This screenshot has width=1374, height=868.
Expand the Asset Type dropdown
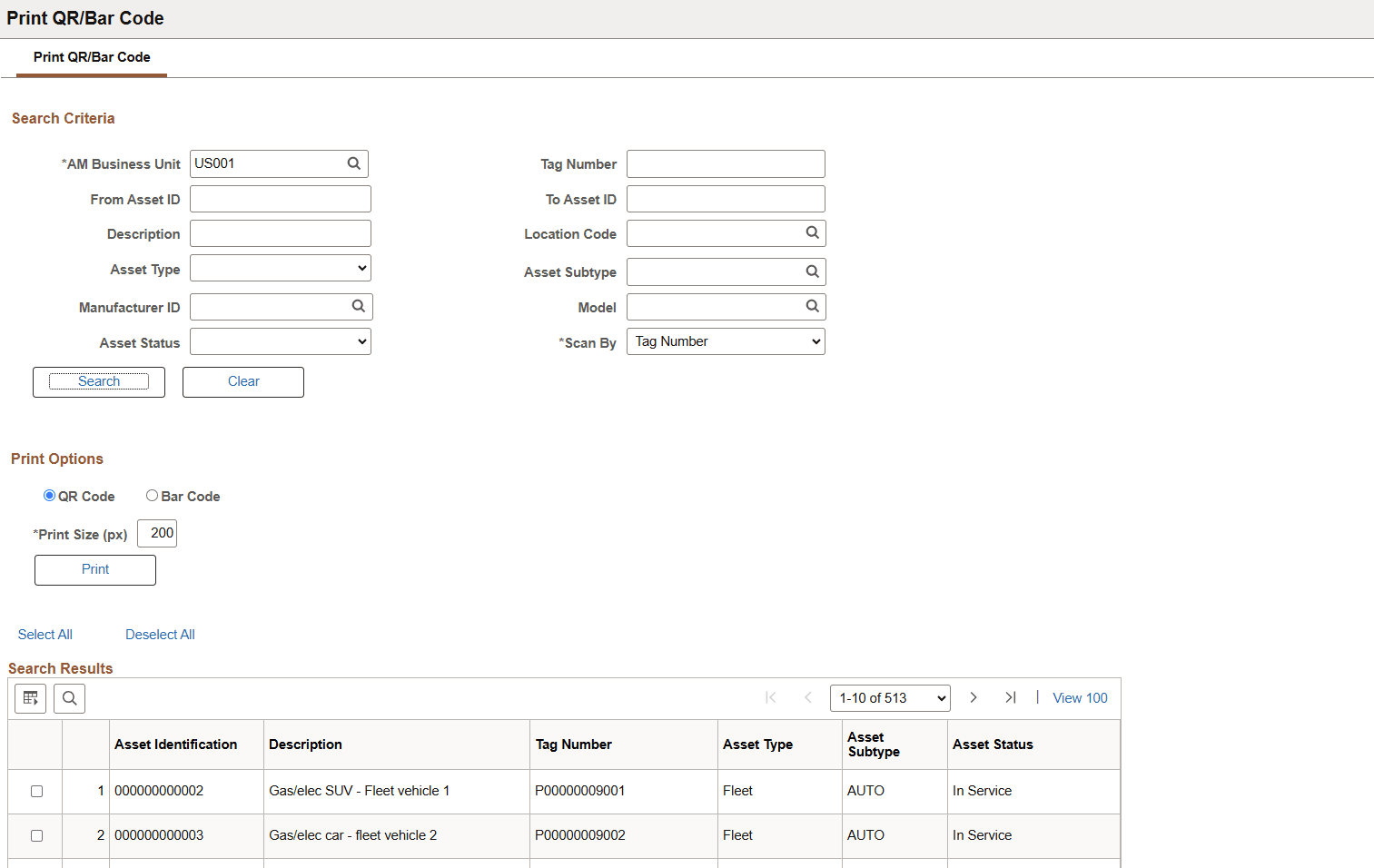coord(281,268)
